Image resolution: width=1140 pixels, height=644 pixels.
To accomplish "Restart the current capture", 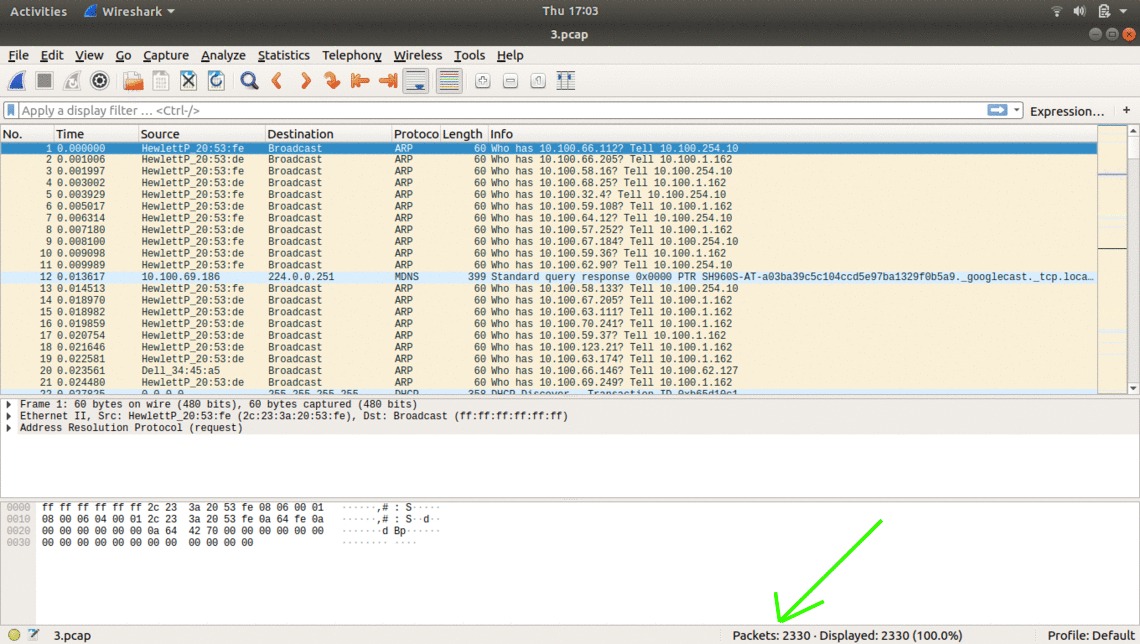I will 72,81.
